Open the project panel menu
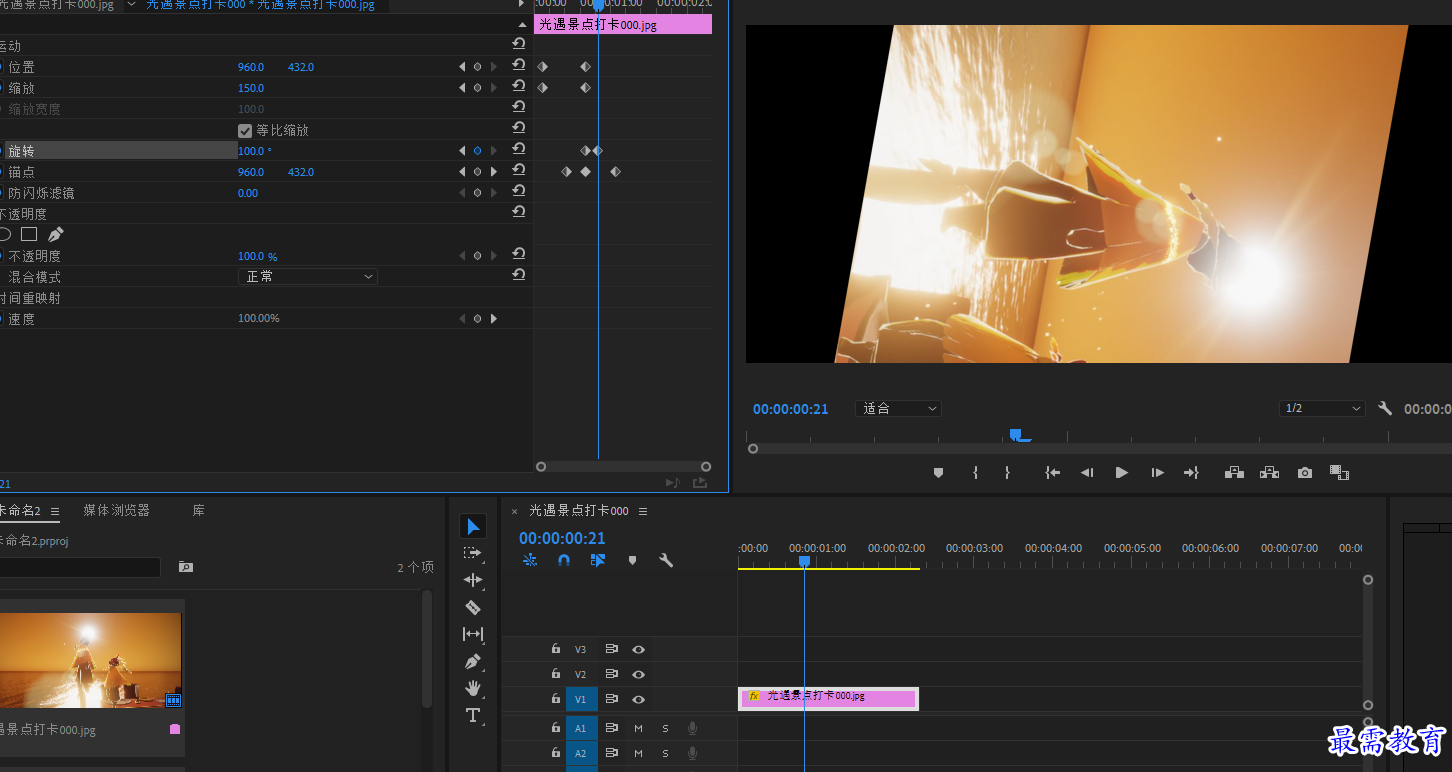This screenshot has height=772, width=1452. point(55,511)
